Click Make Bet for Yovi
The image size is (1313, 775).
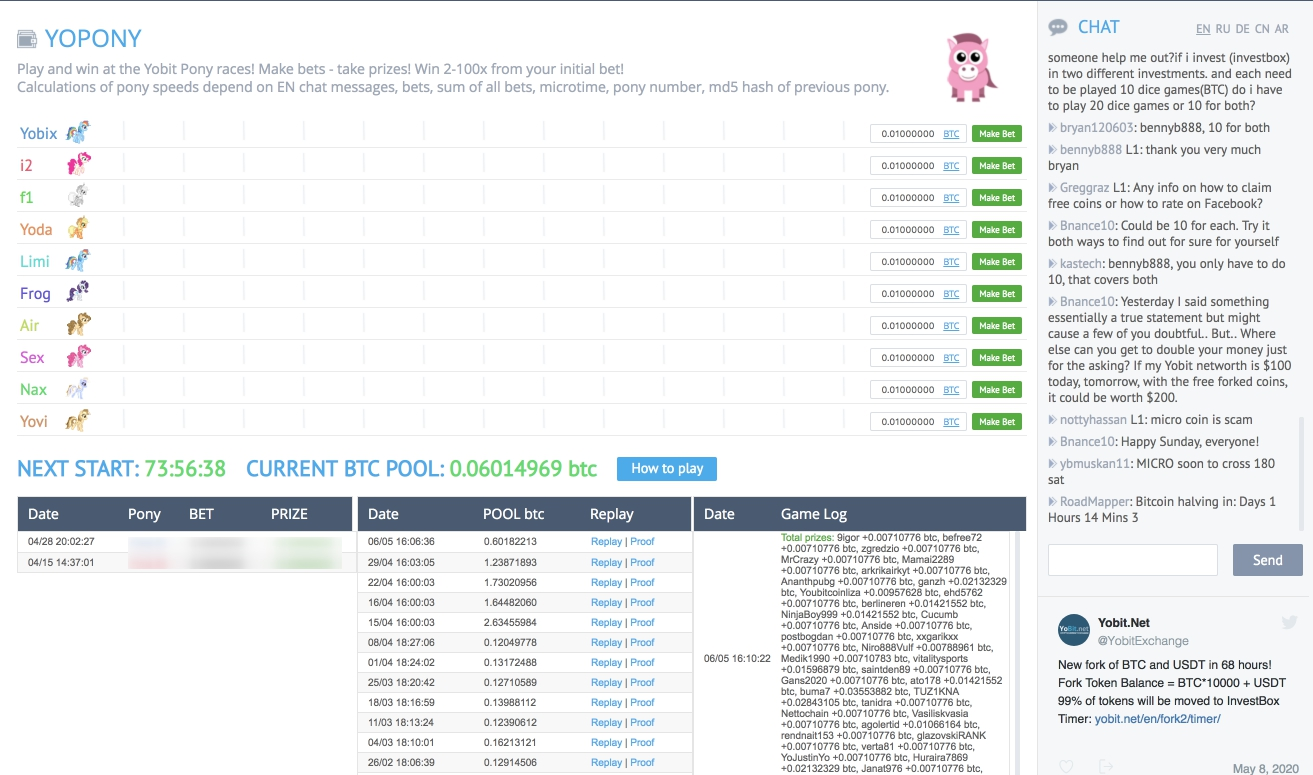[996, 422]
